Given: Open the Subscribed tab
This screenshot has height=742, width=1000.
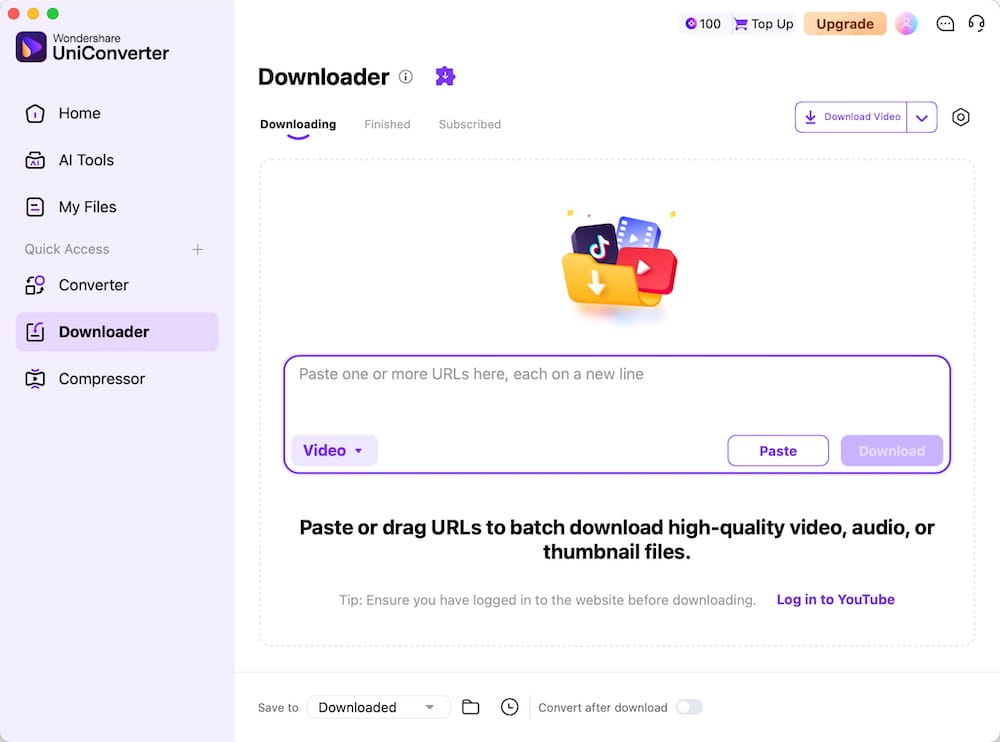Looking at the screenshot, I should [469, 124].
